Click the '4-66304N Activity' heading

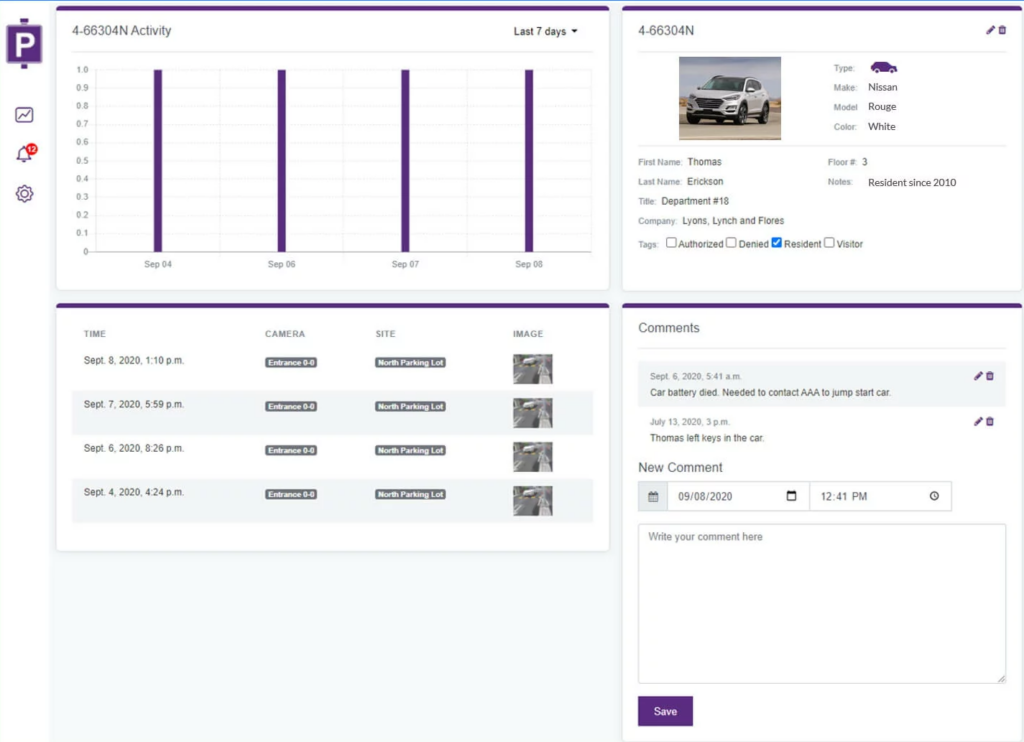[121, 31]
